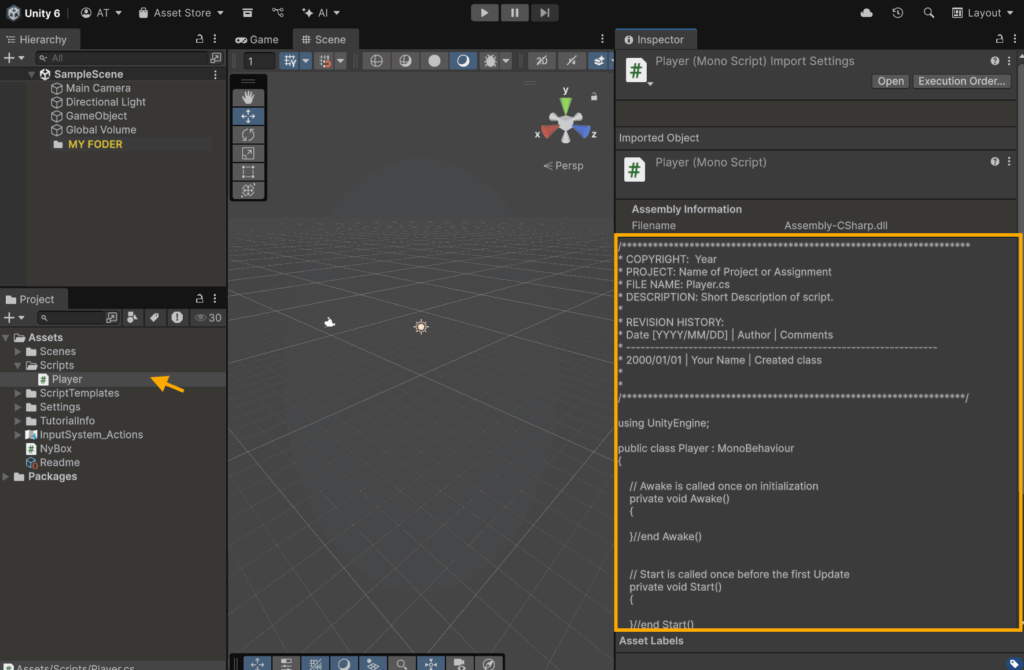Click the Execution Order button
The height and width of the screenshot is (670, 1024).
(961, 81)
